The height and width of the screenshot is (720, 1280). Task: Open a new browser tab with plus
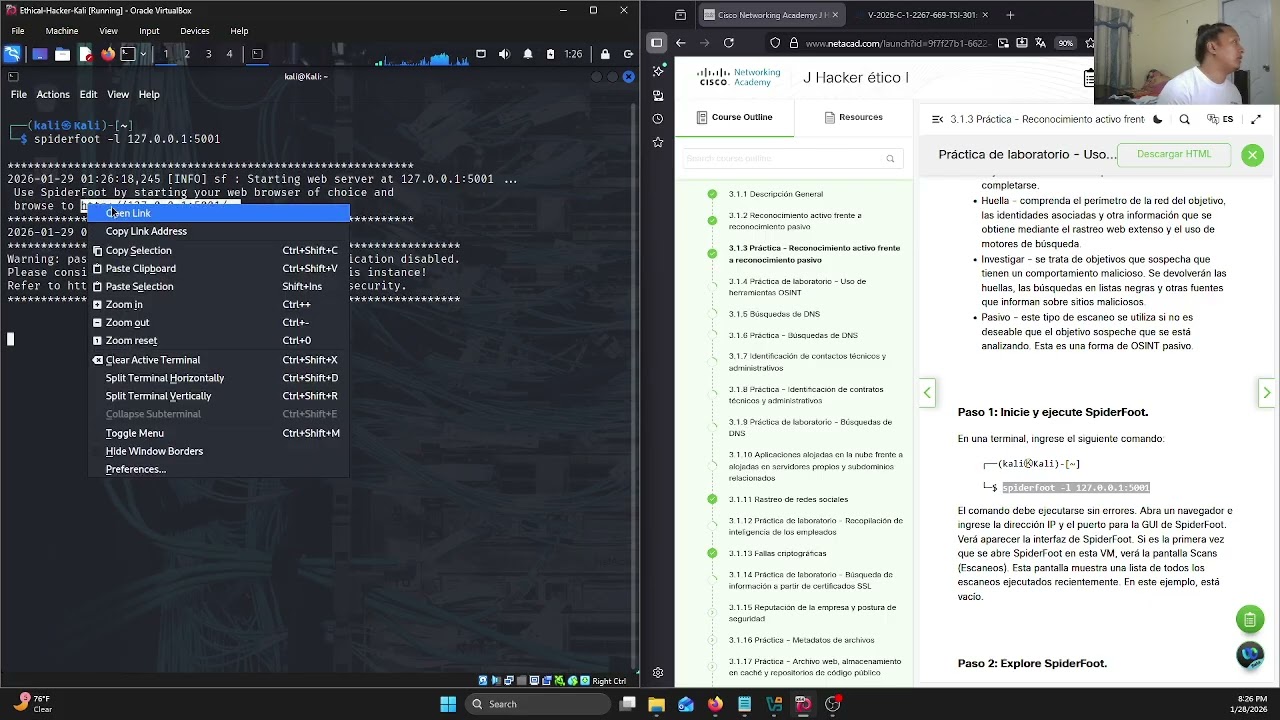point(1010,15)
